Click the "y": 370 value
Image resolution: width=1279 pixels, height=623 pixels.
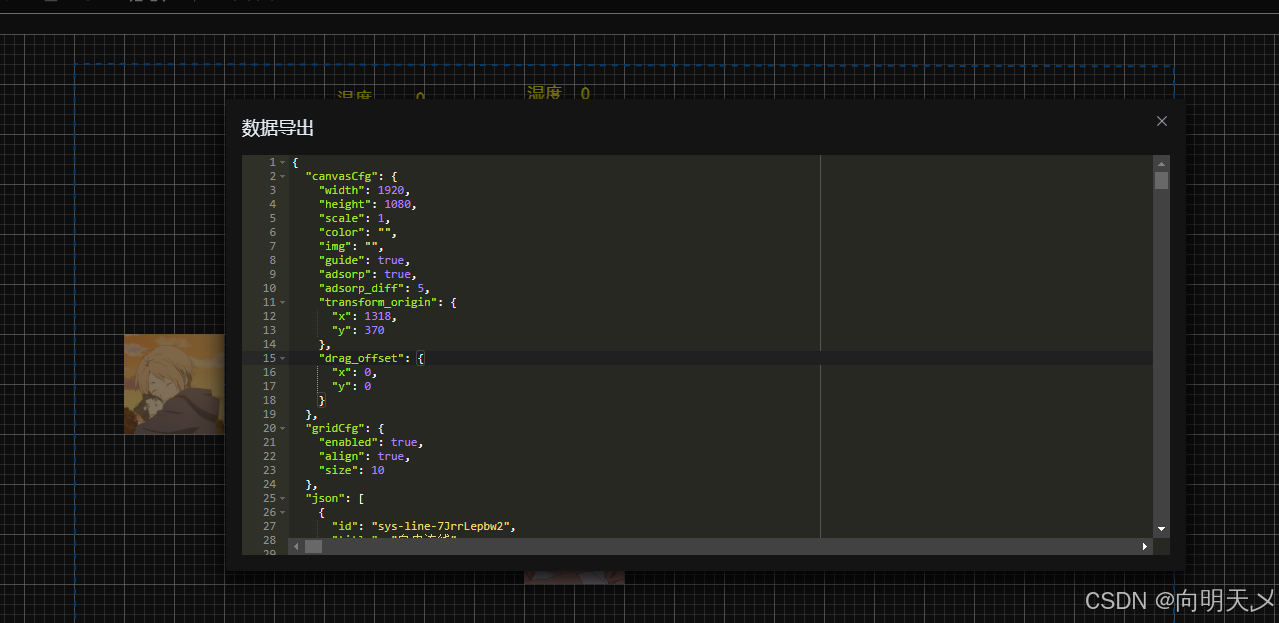[374, 330]
